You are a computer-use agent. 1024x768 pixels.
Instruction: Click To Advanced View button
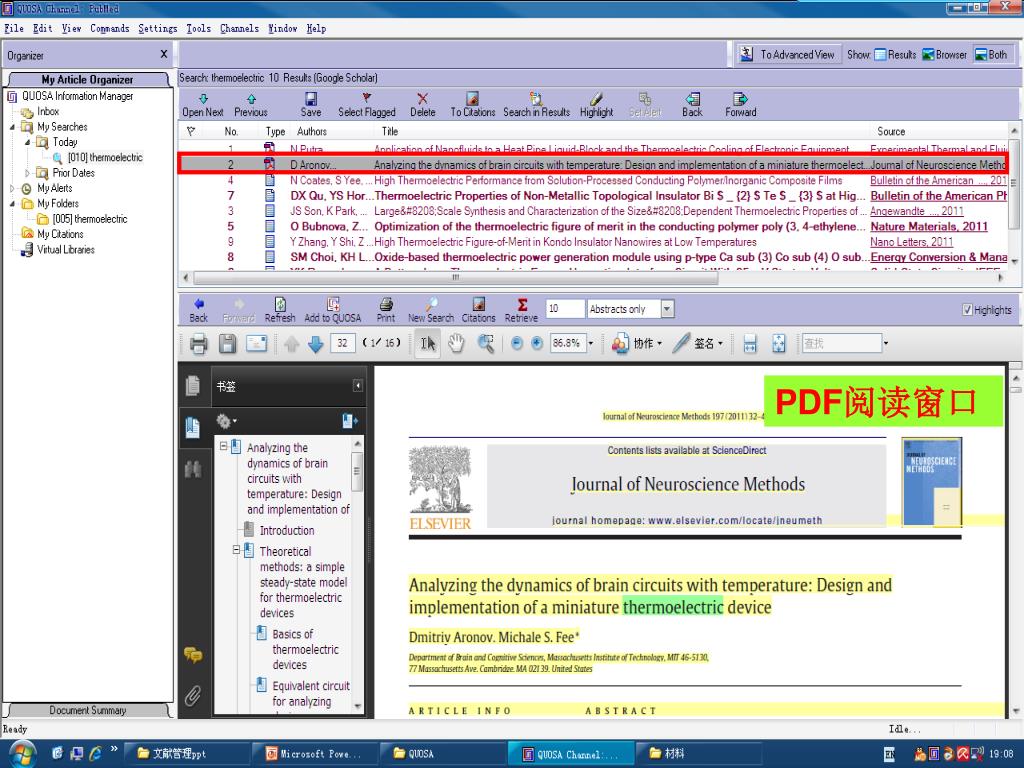(788, 55)
